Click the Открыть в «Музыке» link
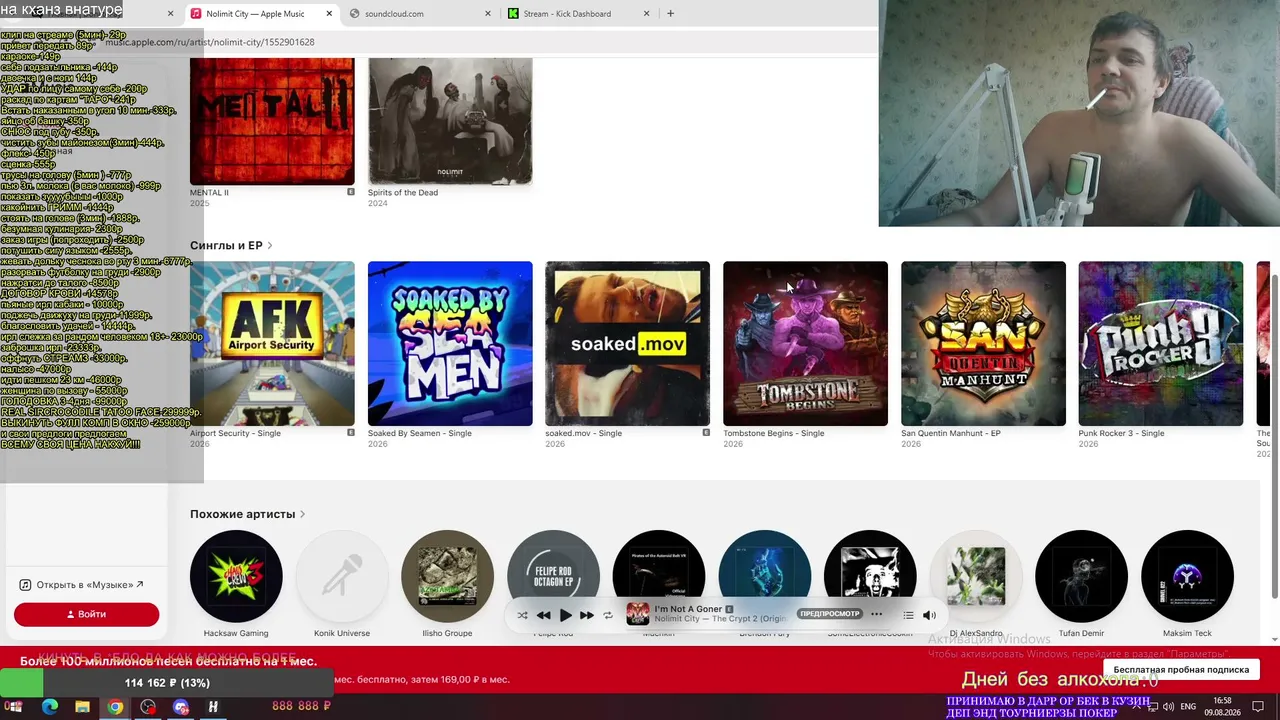Image resolution: width=1280 pixels, height=720 pixels. [x=82, y=585]
